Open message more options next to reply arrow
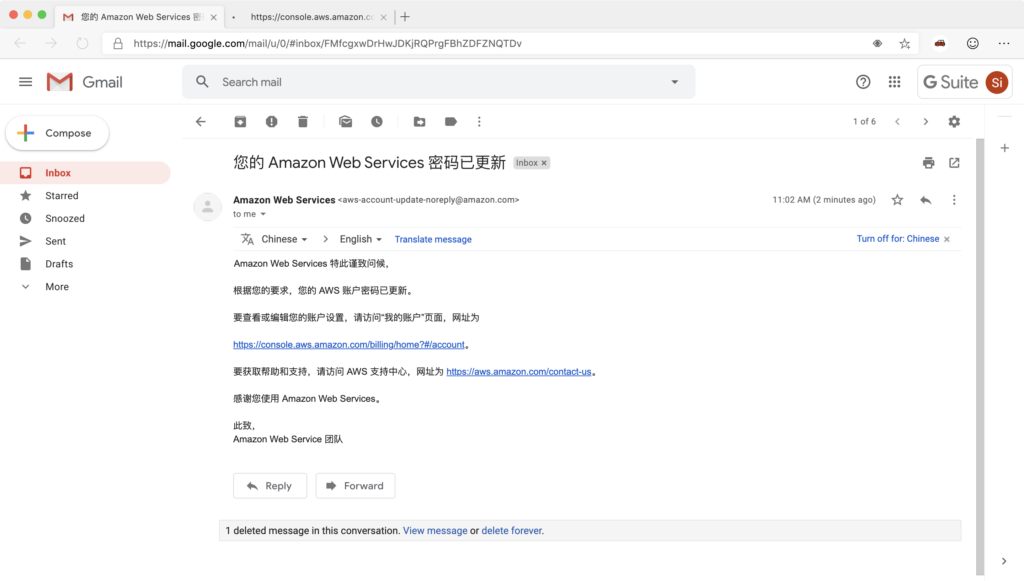The image size is (1024, 581). 954,200
